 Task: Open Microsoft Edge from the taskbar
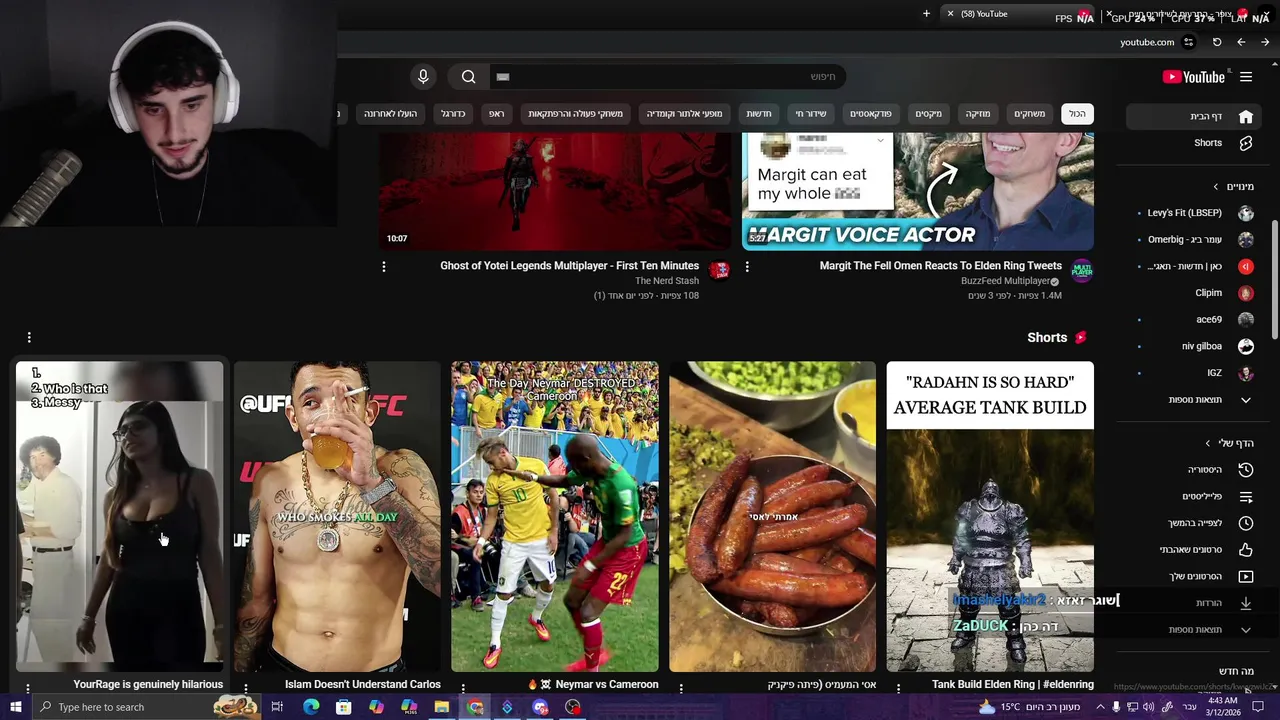pyautogui.click(x=311, y=707)
